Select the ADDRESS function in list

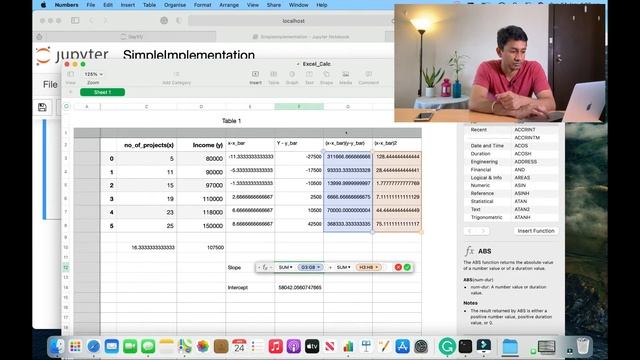pos(526,162)
